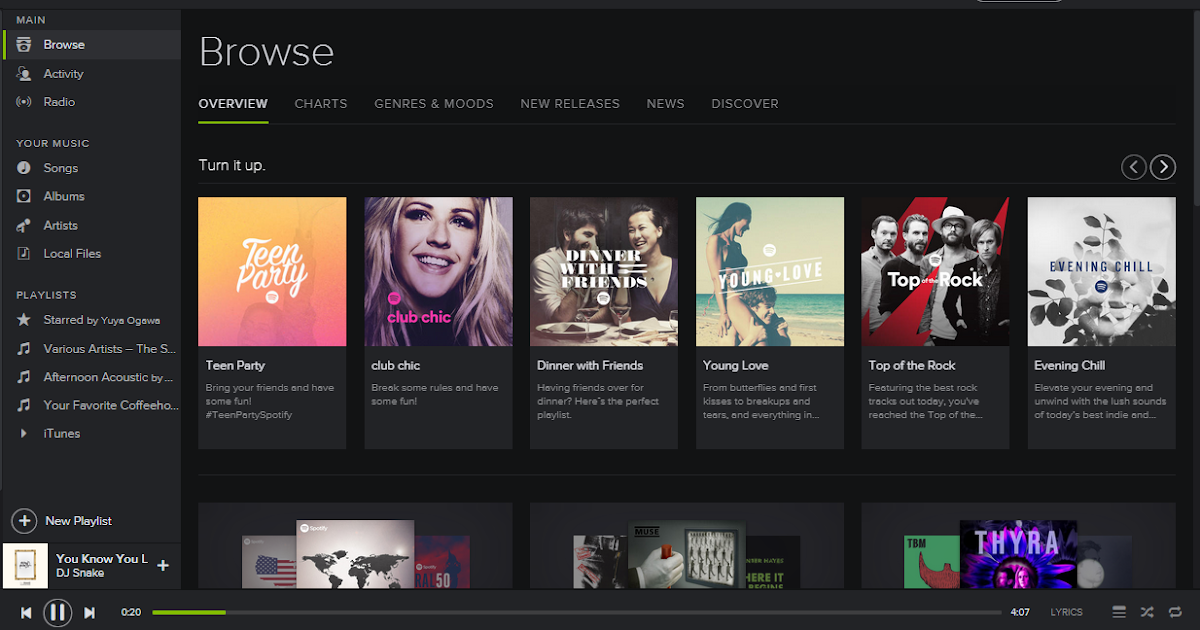Screen dimensions: 1200x630
Task: Click the Dinner with Friends title link
Action: tap(590, 366)
